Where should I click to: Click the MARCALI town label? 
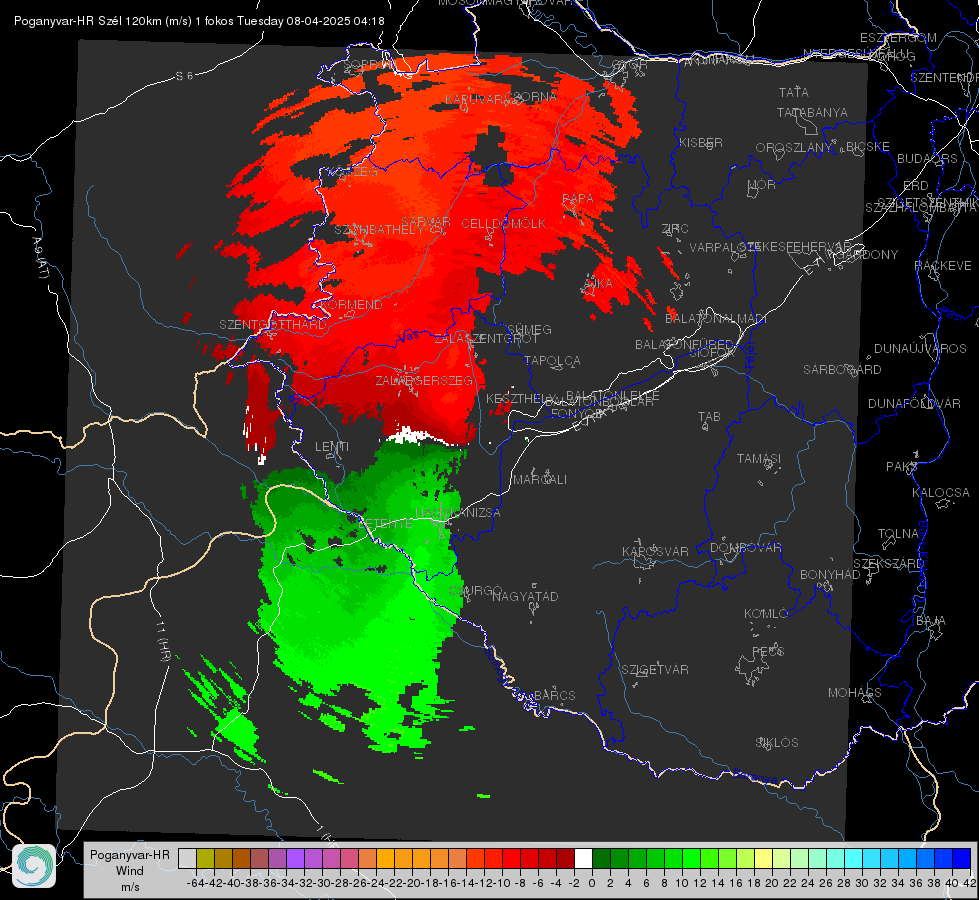pos(539,480)
